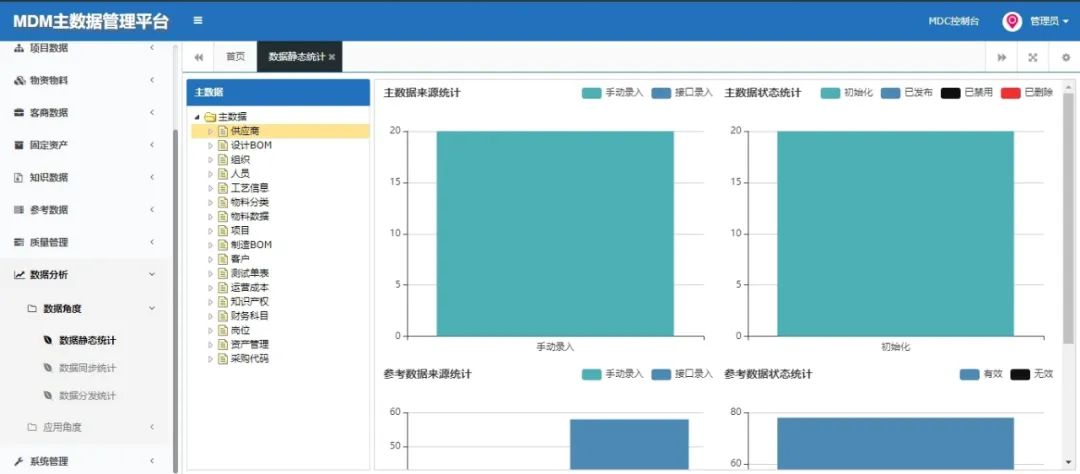This screenshot has height=474, width=1080.
Task: Click the 客商数据 briefcase icon
Action: [19, 112]
